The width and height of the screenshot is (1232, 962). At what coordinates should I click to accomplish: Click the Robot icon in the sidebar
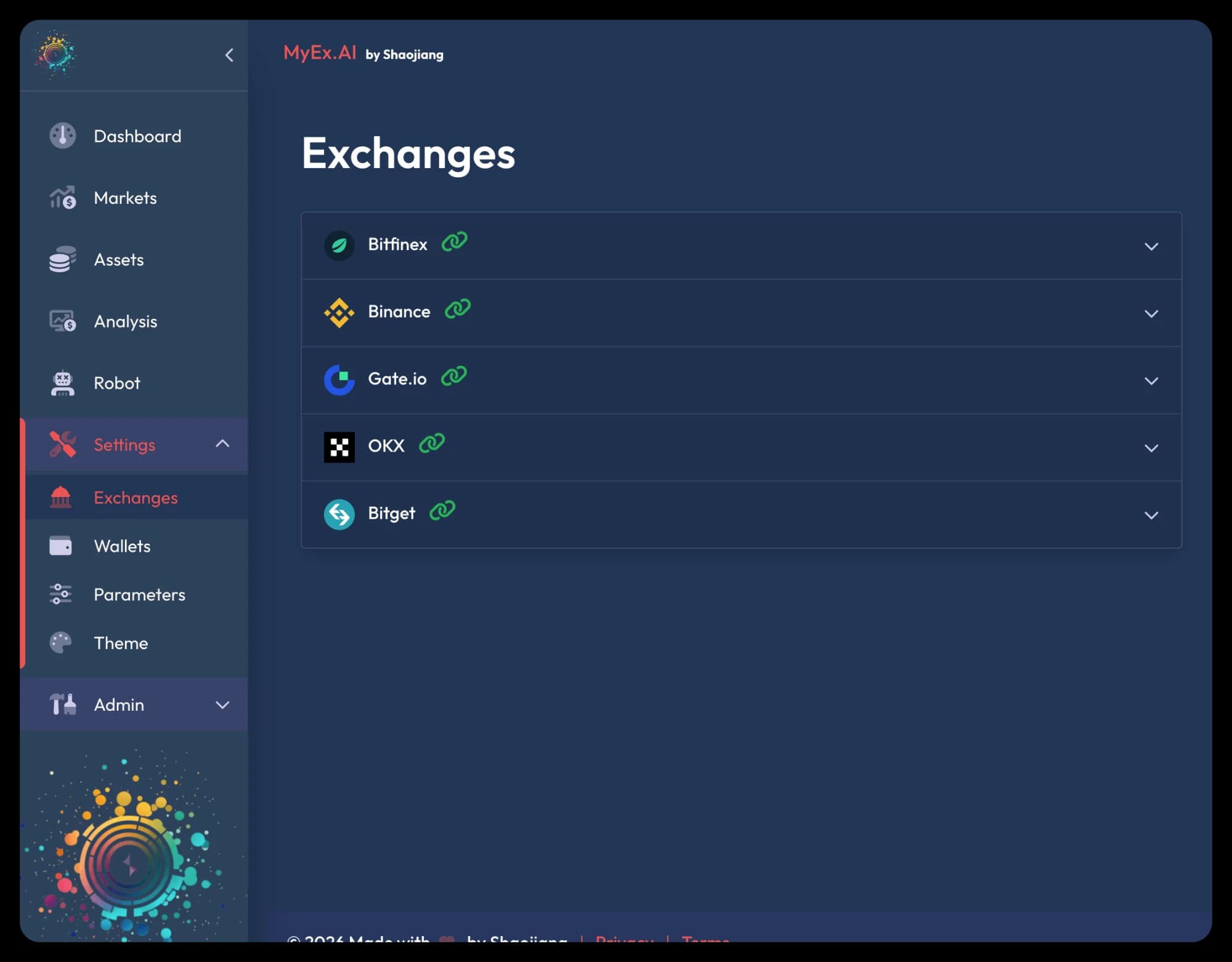click(62, 383)
